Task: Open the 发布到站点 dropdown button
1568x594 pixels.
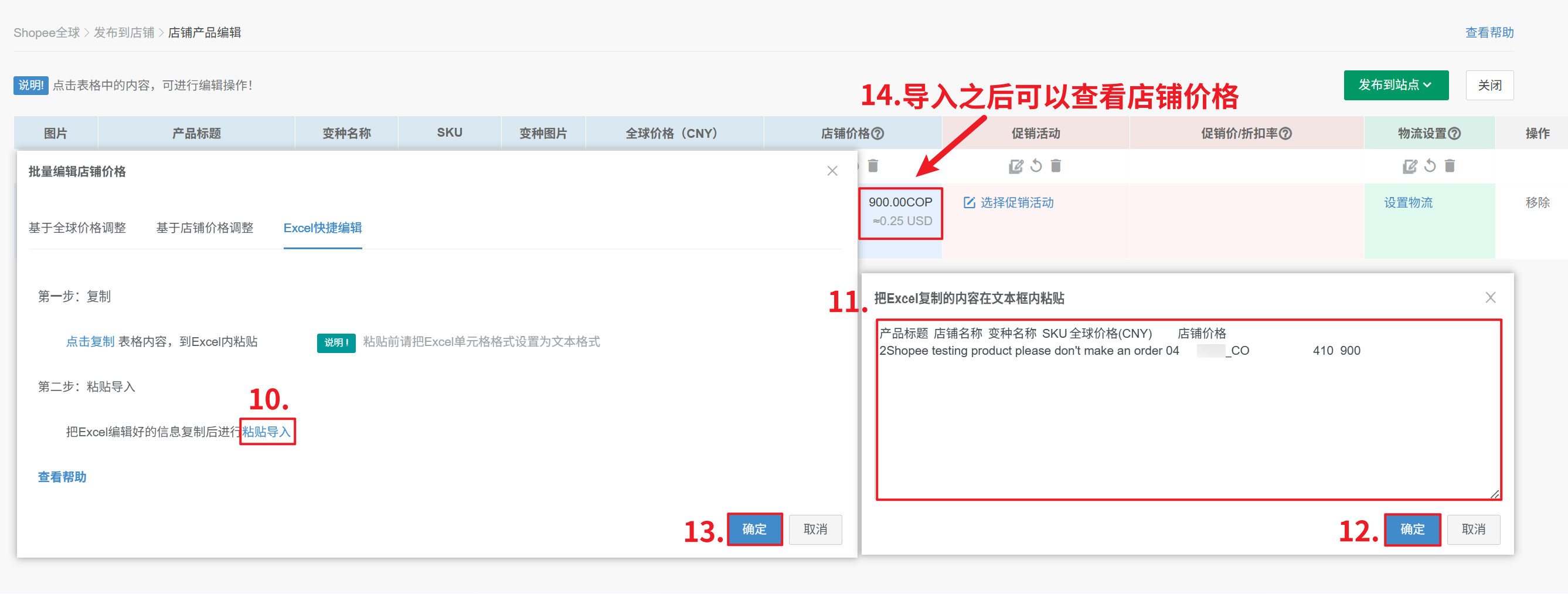Action: pyautogui.click(x=1395, y=85)
